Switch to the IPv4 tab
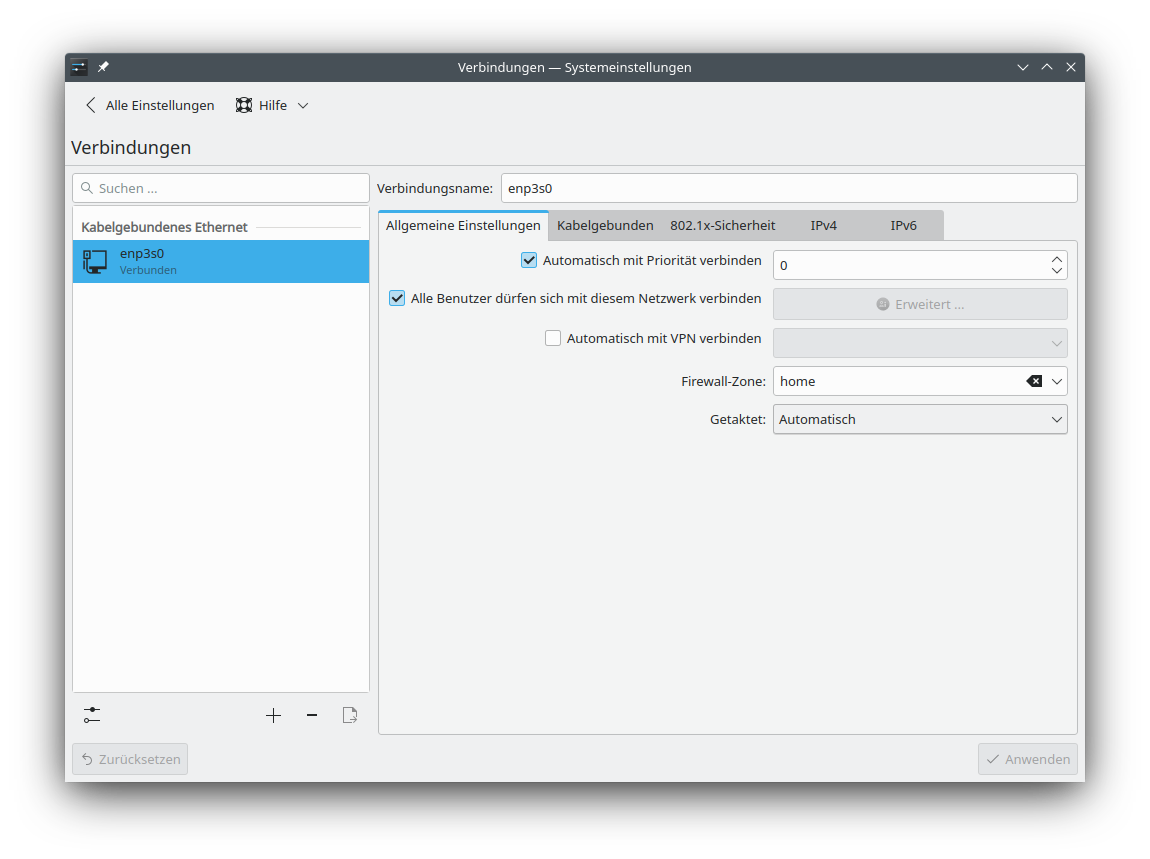 [823, 226]
